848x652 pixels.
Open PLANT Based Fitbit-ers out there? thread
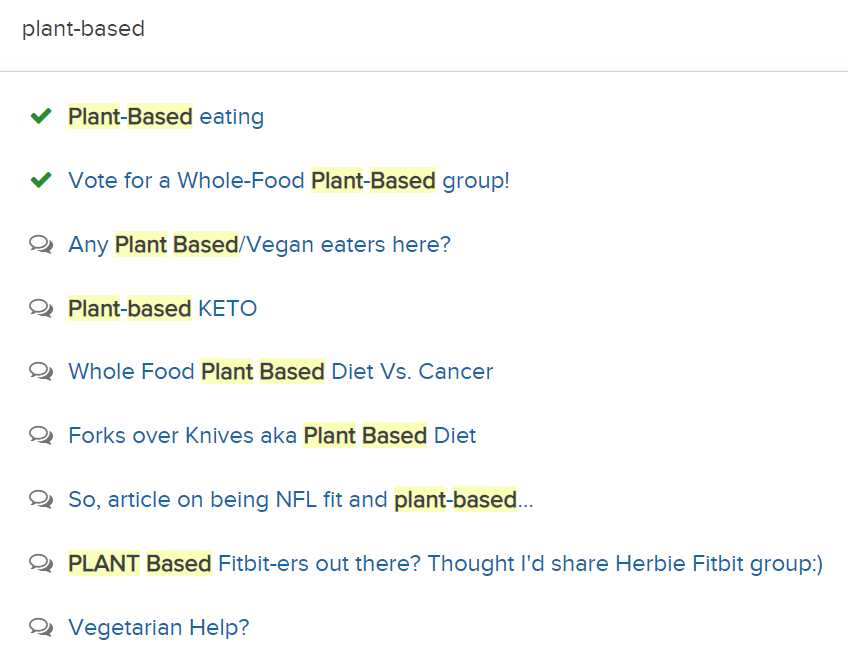446,564
